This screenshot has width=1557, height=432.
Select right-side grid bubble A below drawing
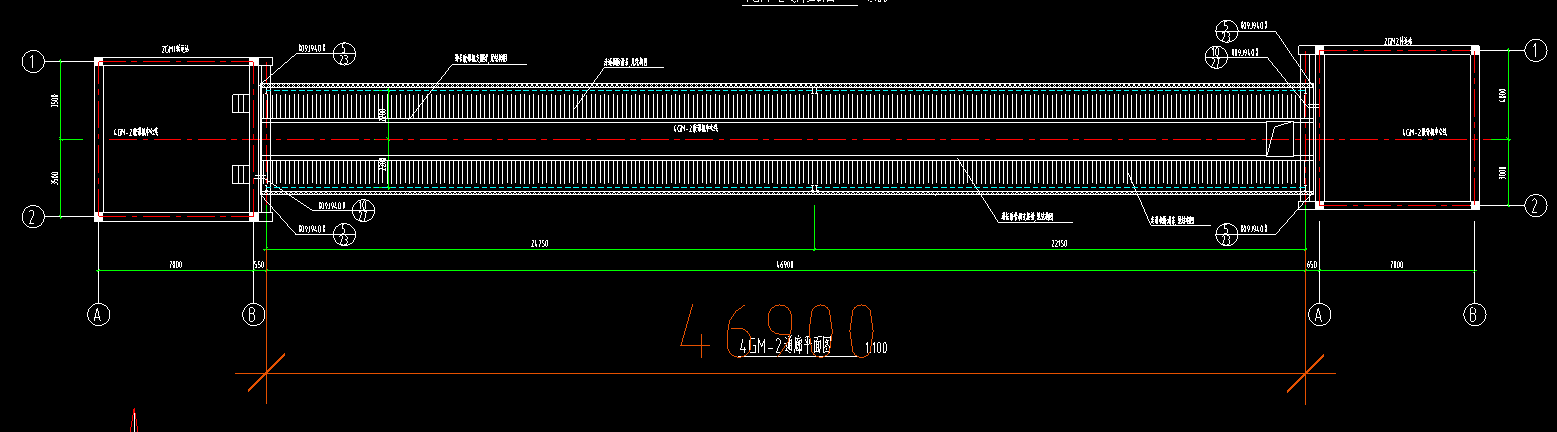click(x=1320, y=314)
